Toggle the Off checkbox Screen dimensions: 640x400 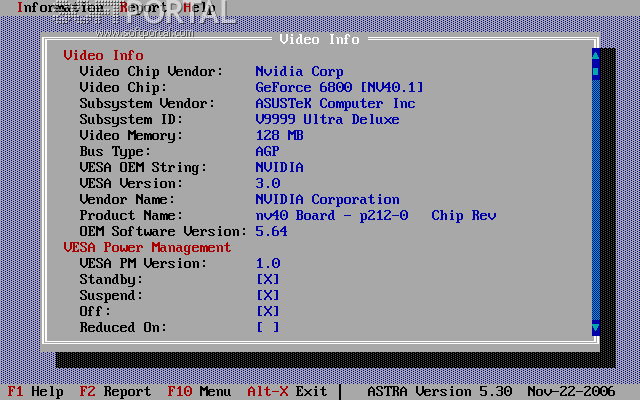[x=268, y=311]
